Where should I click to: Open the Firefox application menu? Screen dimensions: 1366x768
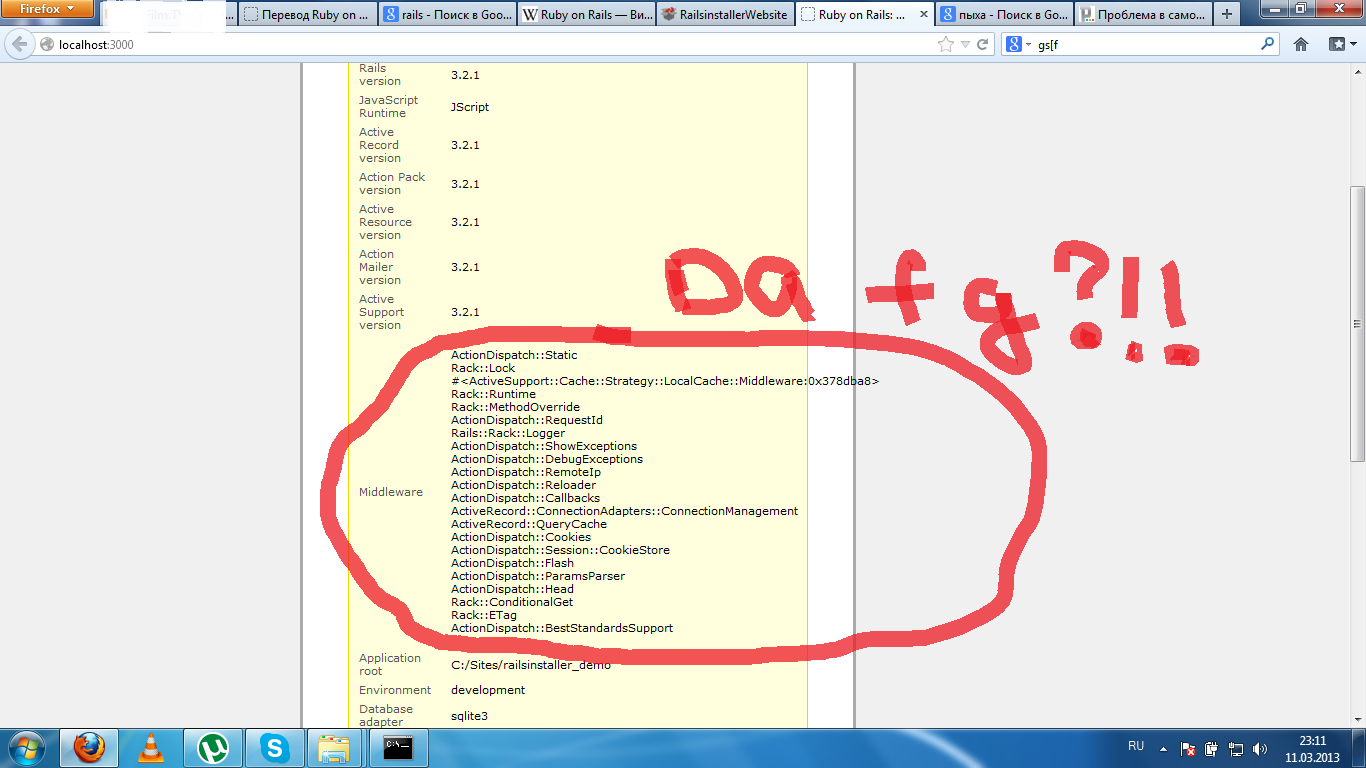pyautogui.click(x=47, y=10)
